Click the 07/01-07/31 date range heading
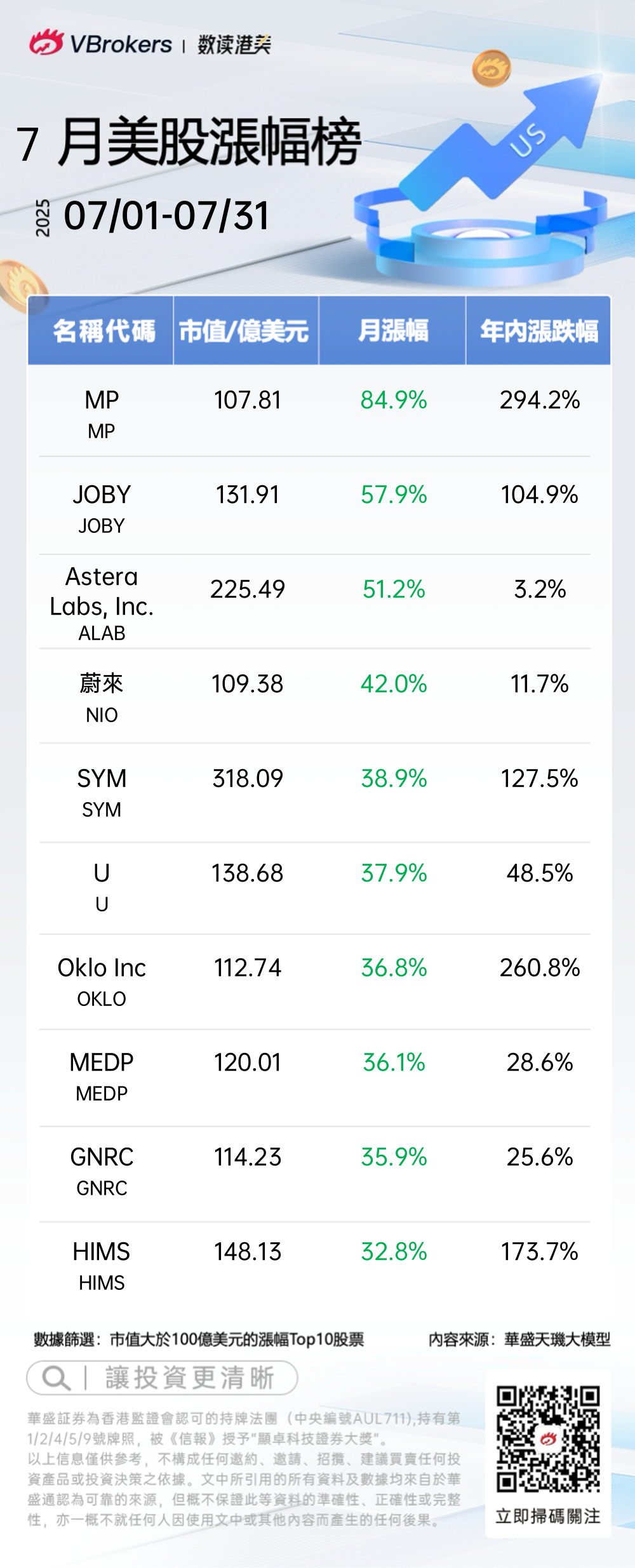Image resolution: width=635 pixels, height=1568 pixels. 166,216
